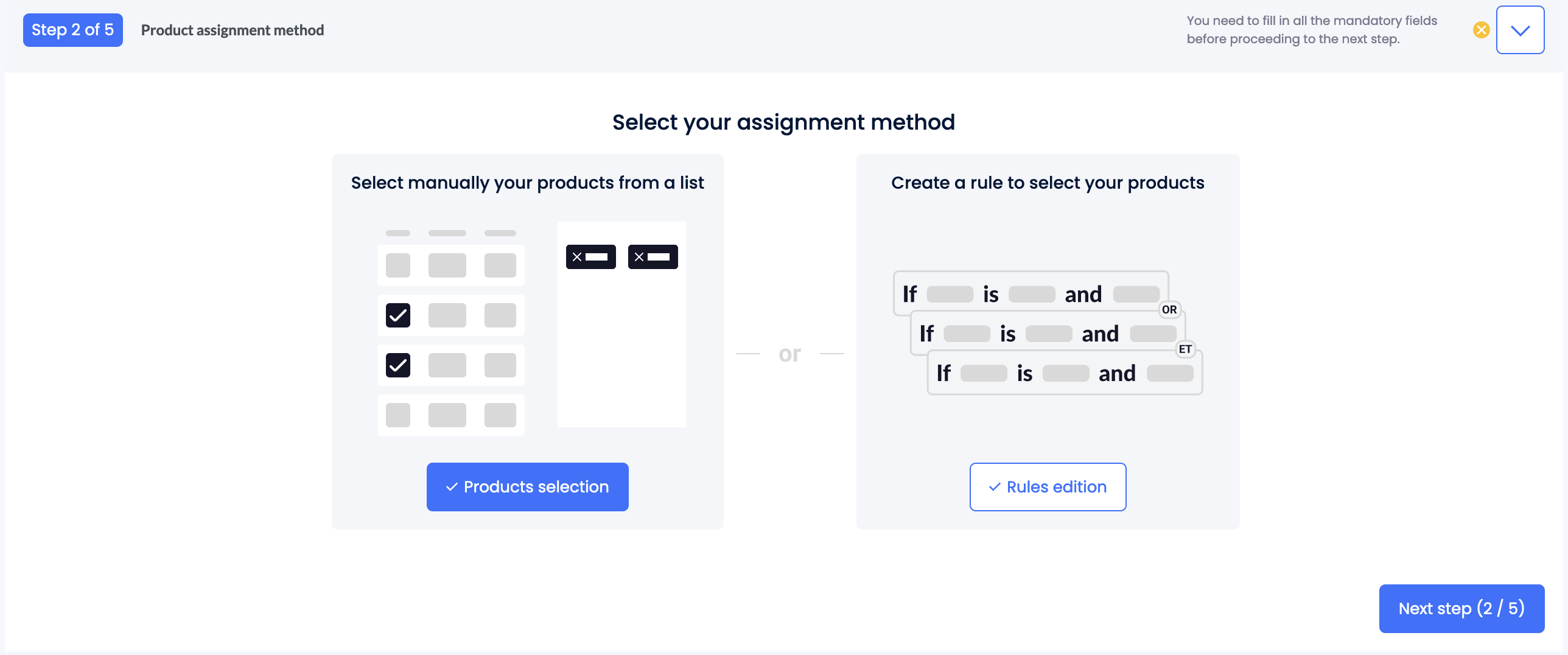This screenshot has width=1568, height=655.
Task: Toggle the first checked product row checkbox
Action: coord(399,315)
